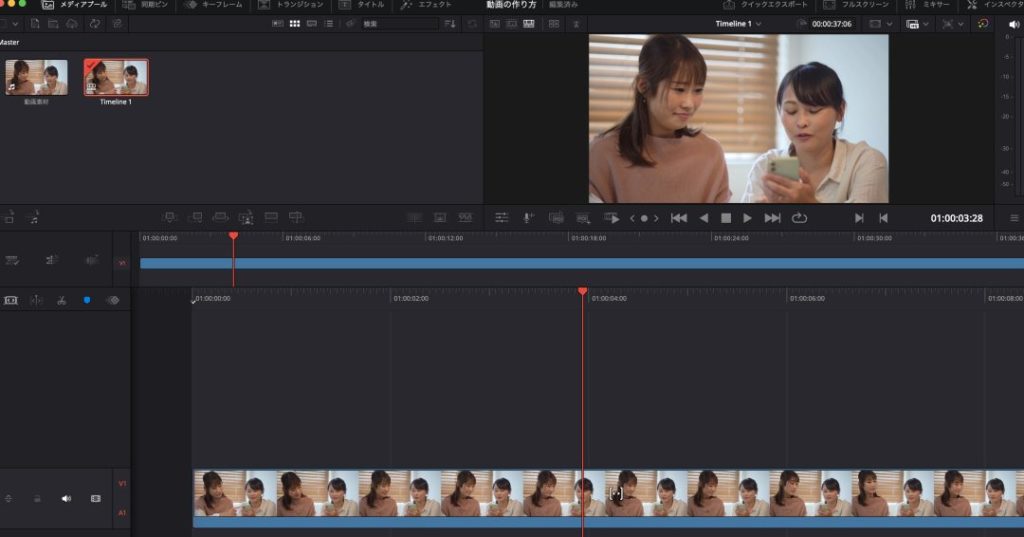Click the lower timeline playhead handle
The width and height of the screenshot is (1024, 537).
pos(582,291)
